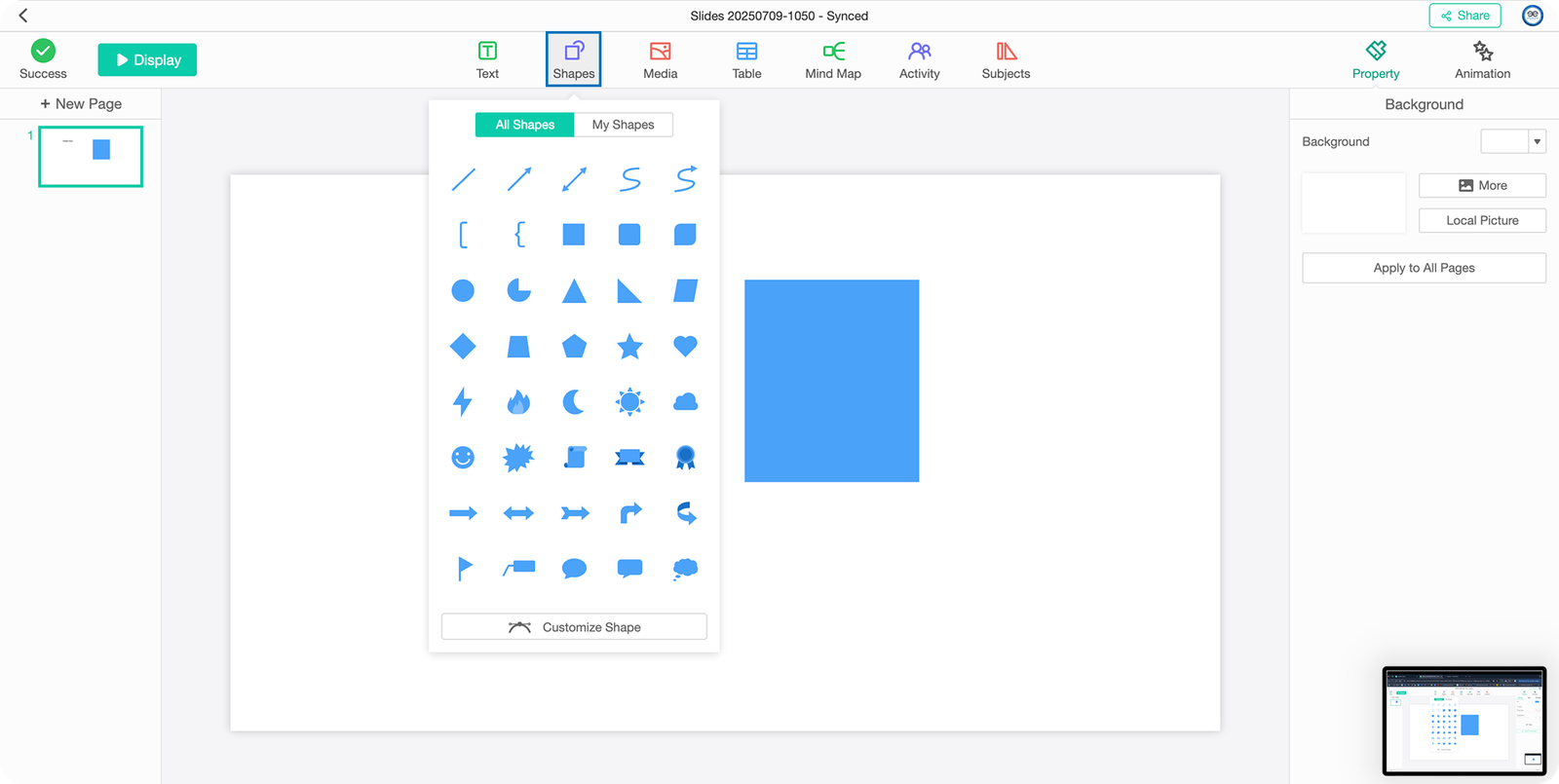Image resolution: width=1559 pixels, height=784 pixels.
Task: Open the Mind Map tool
Action: [833, 60]
